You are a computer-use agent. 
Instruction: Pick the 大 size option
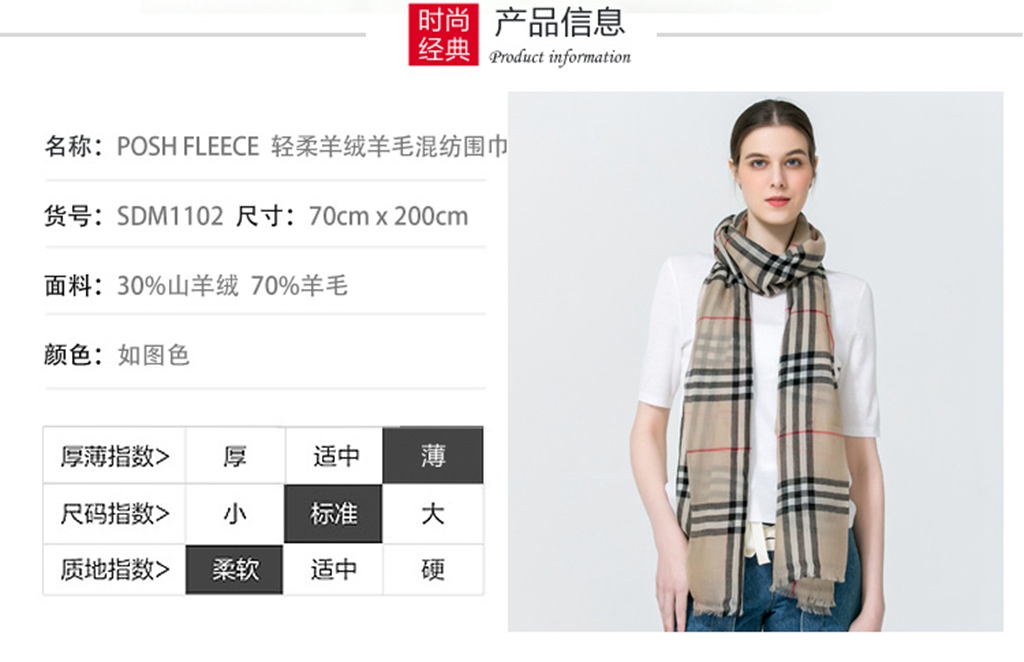coord(433,514)
